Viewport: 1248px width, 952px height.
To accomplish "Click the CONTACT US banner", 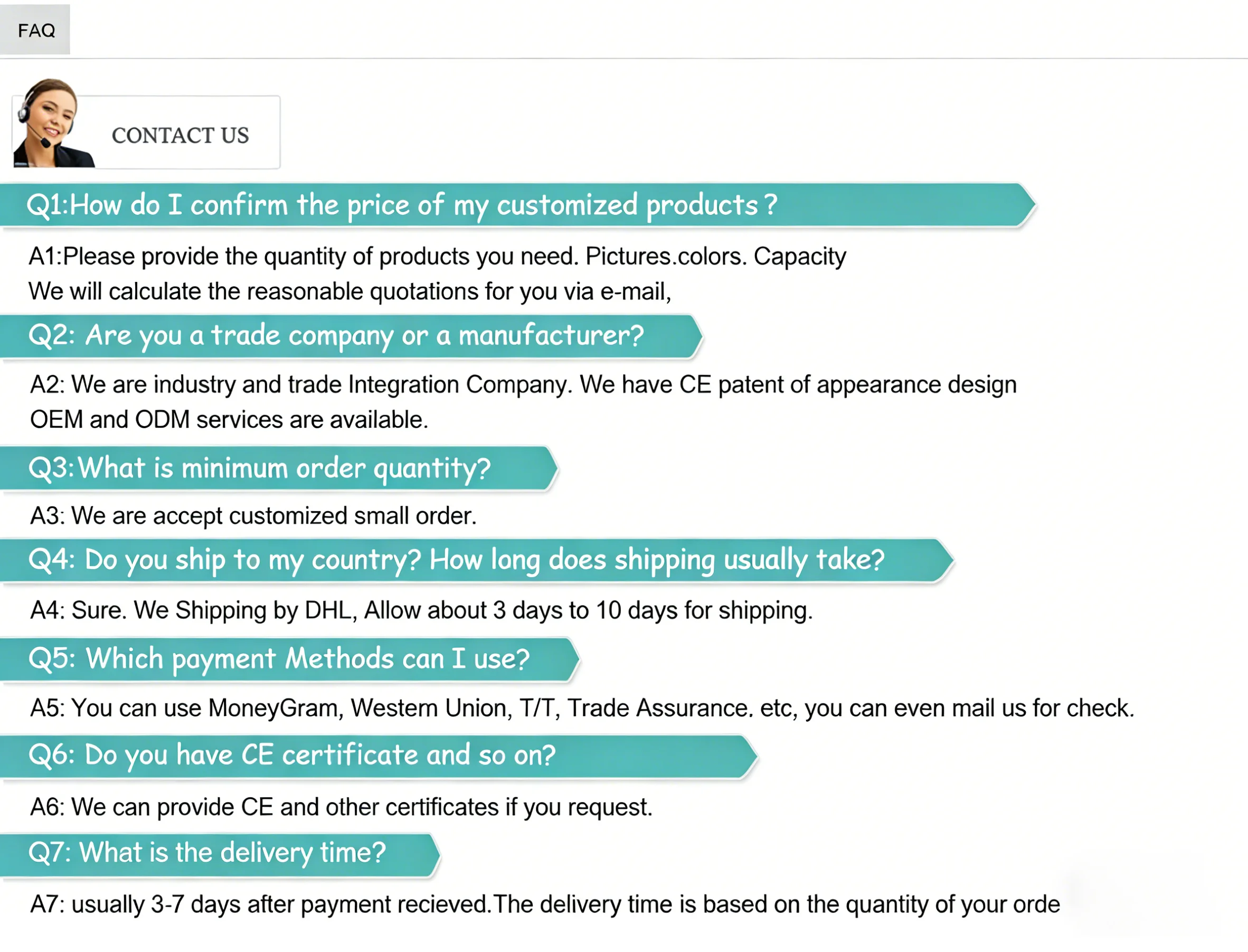I will [146, 133].
